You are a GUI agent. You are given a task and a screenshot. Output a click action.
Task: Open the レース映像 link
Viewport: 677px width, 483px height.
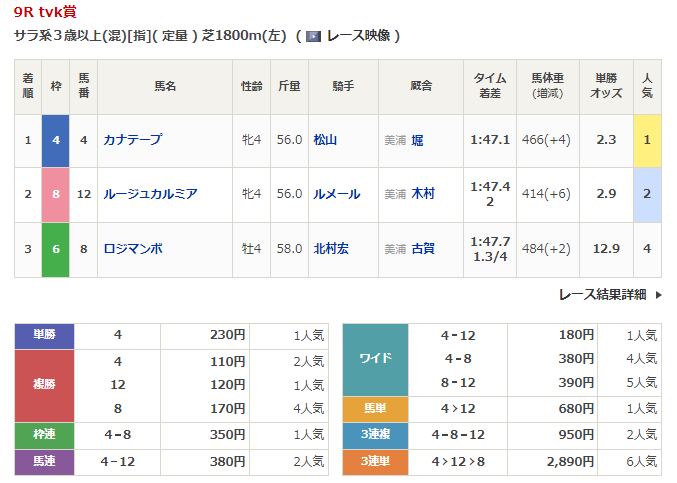(x=358, y=36)
